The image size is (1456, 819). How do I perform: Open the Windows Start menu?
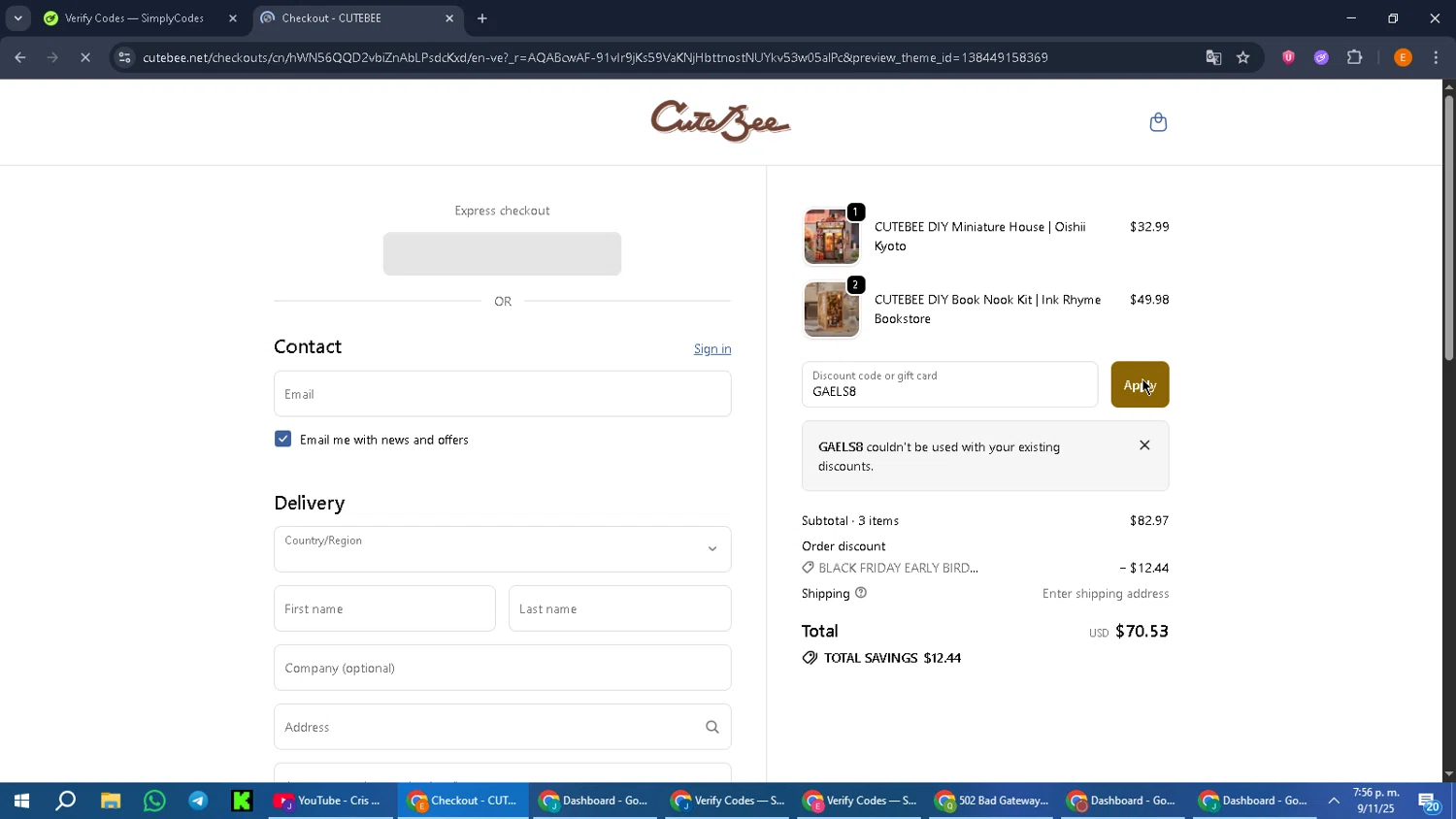tap(21, 801)
